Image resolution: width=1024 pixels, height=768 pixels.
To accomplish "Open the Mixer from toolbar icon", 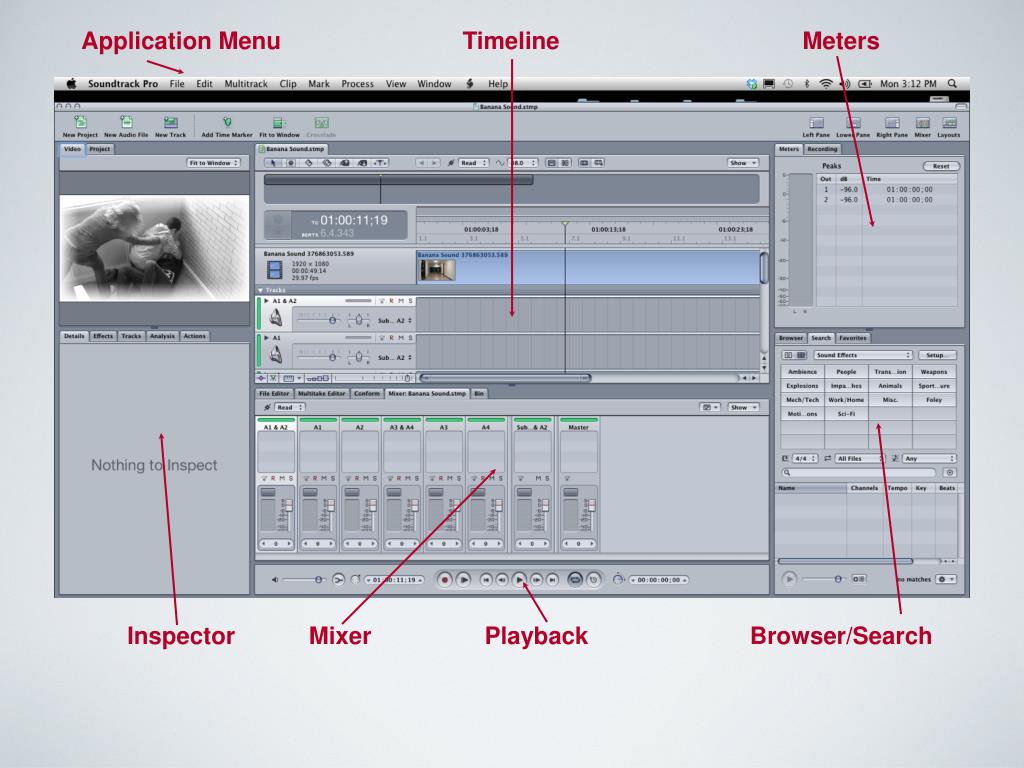I will (922, 123).
